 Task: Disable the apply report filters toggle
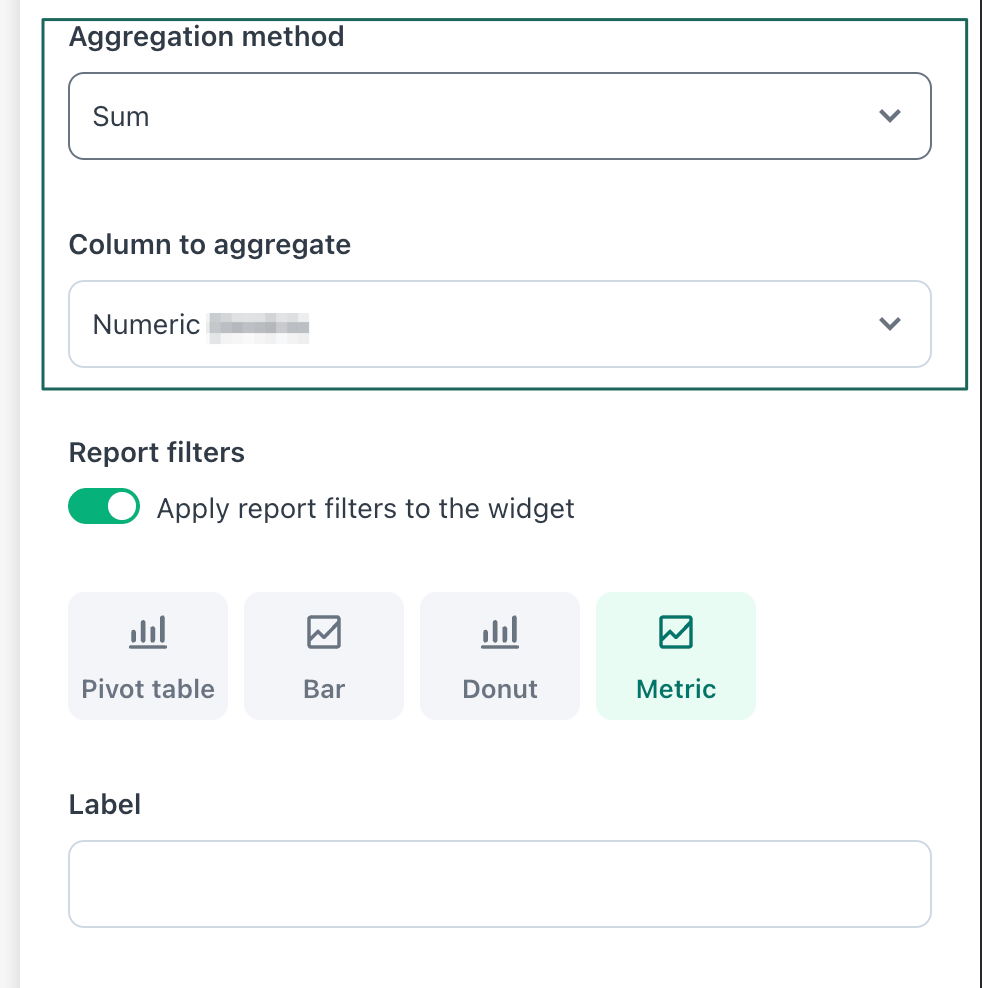coord(104,507)
